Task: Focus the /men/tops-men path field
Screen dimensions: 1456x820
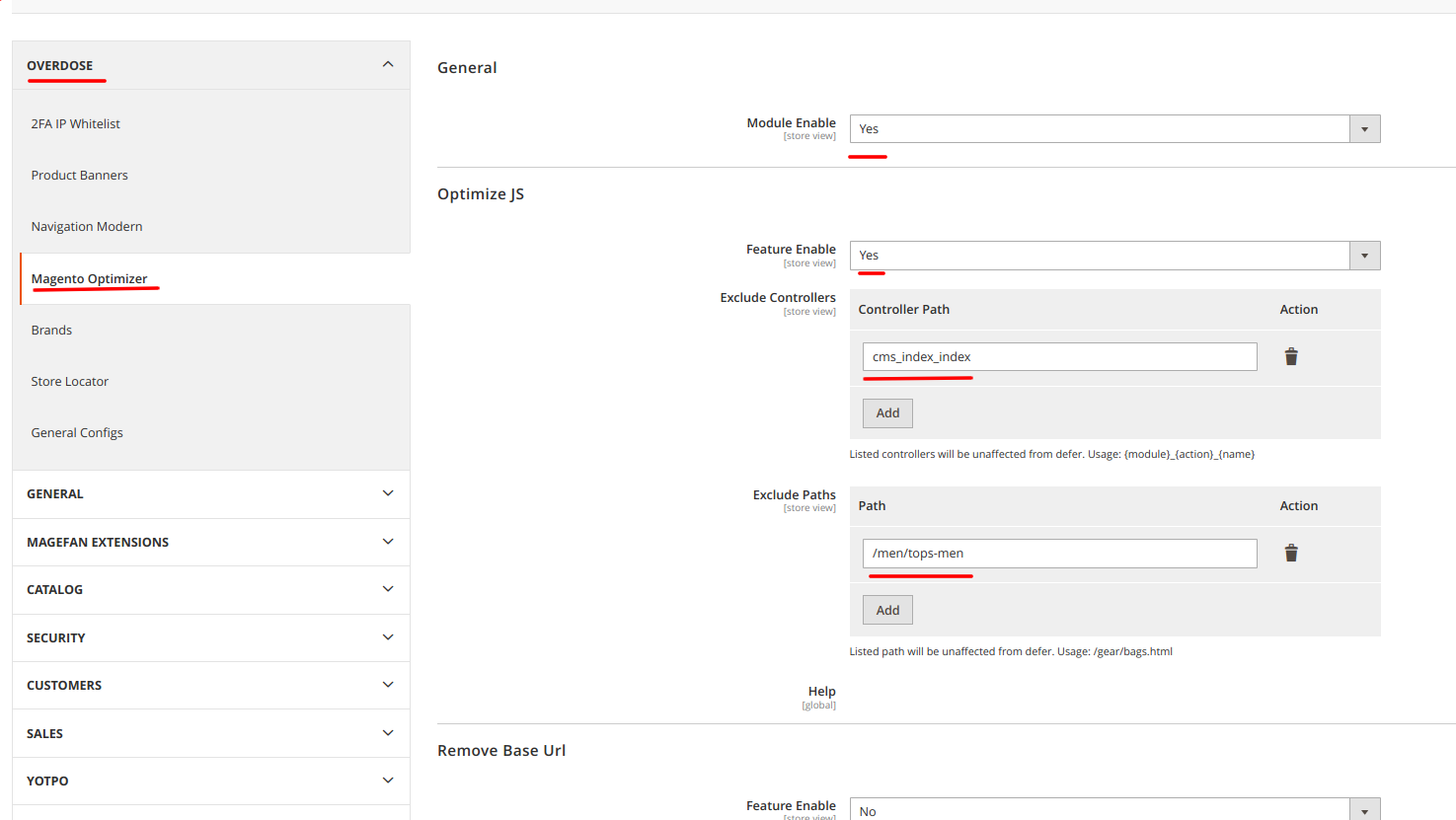Action: click(x=1058, y=554)
